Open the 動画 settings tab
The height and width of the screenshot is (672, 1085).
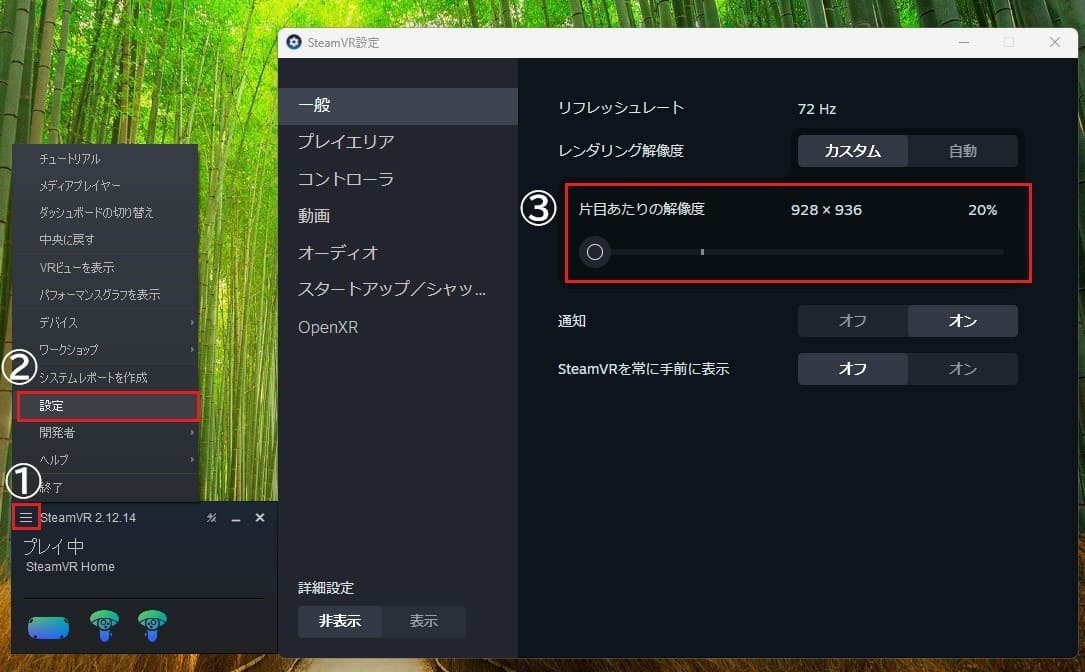[x=398, y=216]
